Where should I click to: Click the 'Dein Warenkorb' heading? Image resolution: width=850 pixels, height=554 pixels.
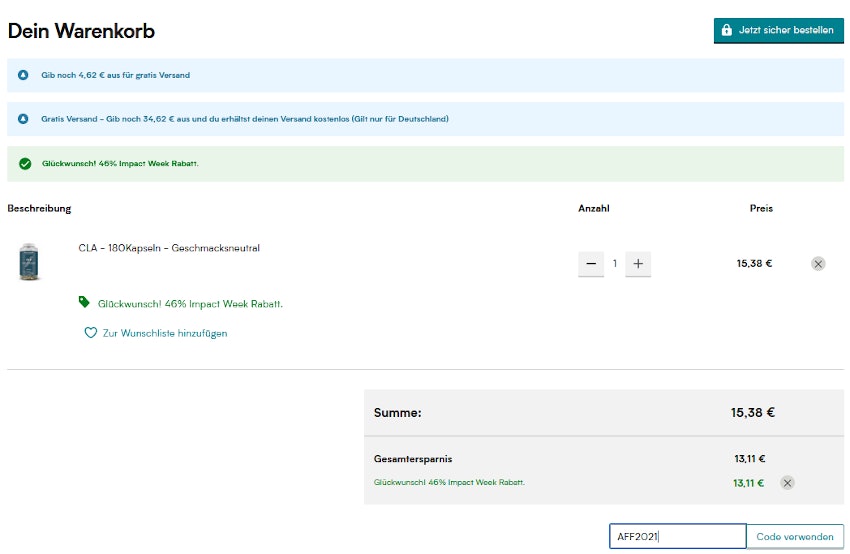coord(81,31)
